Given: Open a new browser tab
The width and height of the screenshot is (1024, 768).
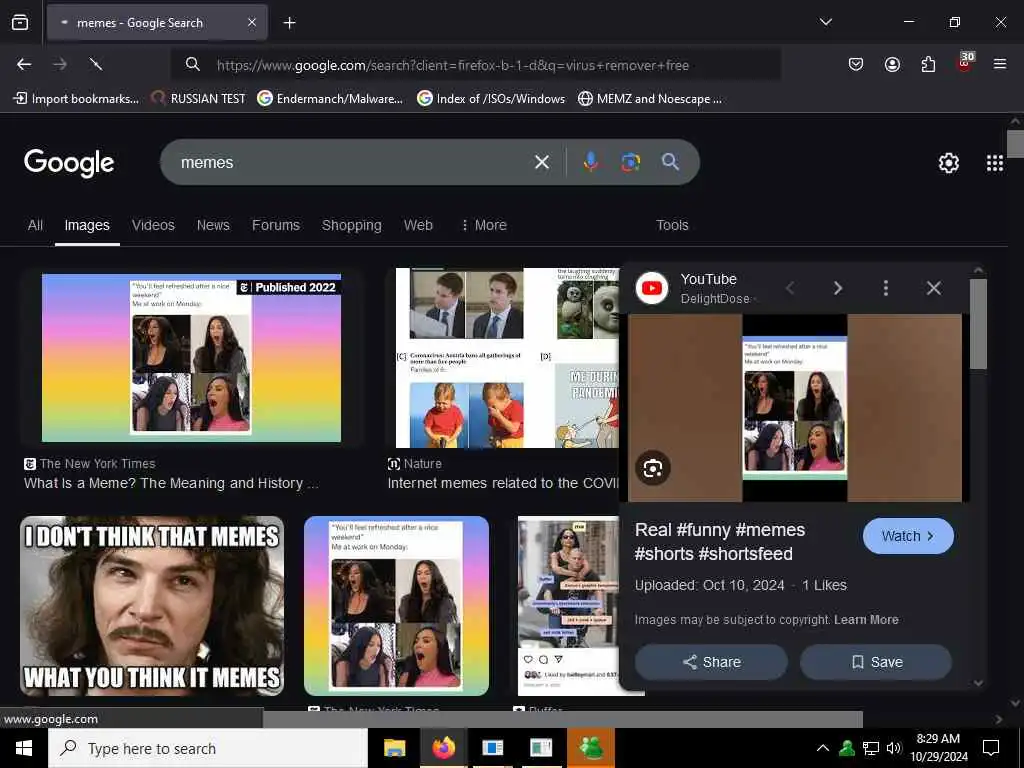Looking at the screenshot, I should coord(289,23).
